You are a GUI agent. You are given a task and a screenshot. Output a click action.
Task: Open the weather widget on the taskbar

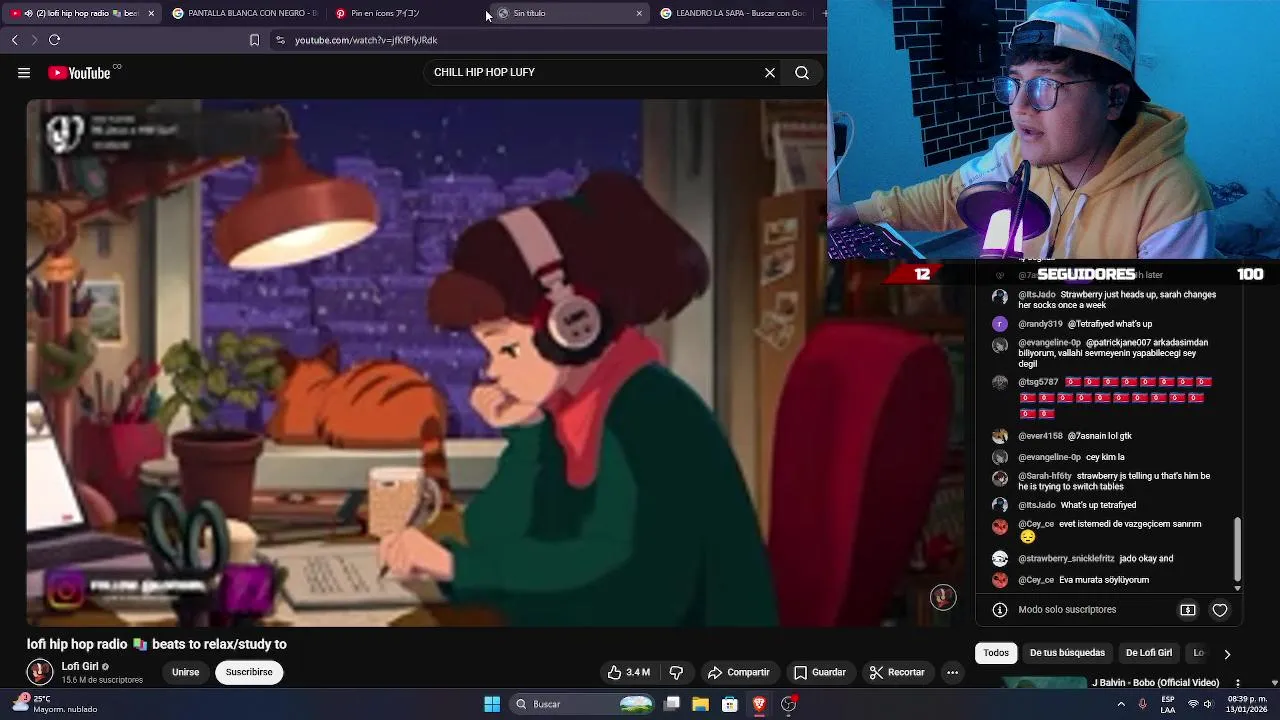pos(56,704)
